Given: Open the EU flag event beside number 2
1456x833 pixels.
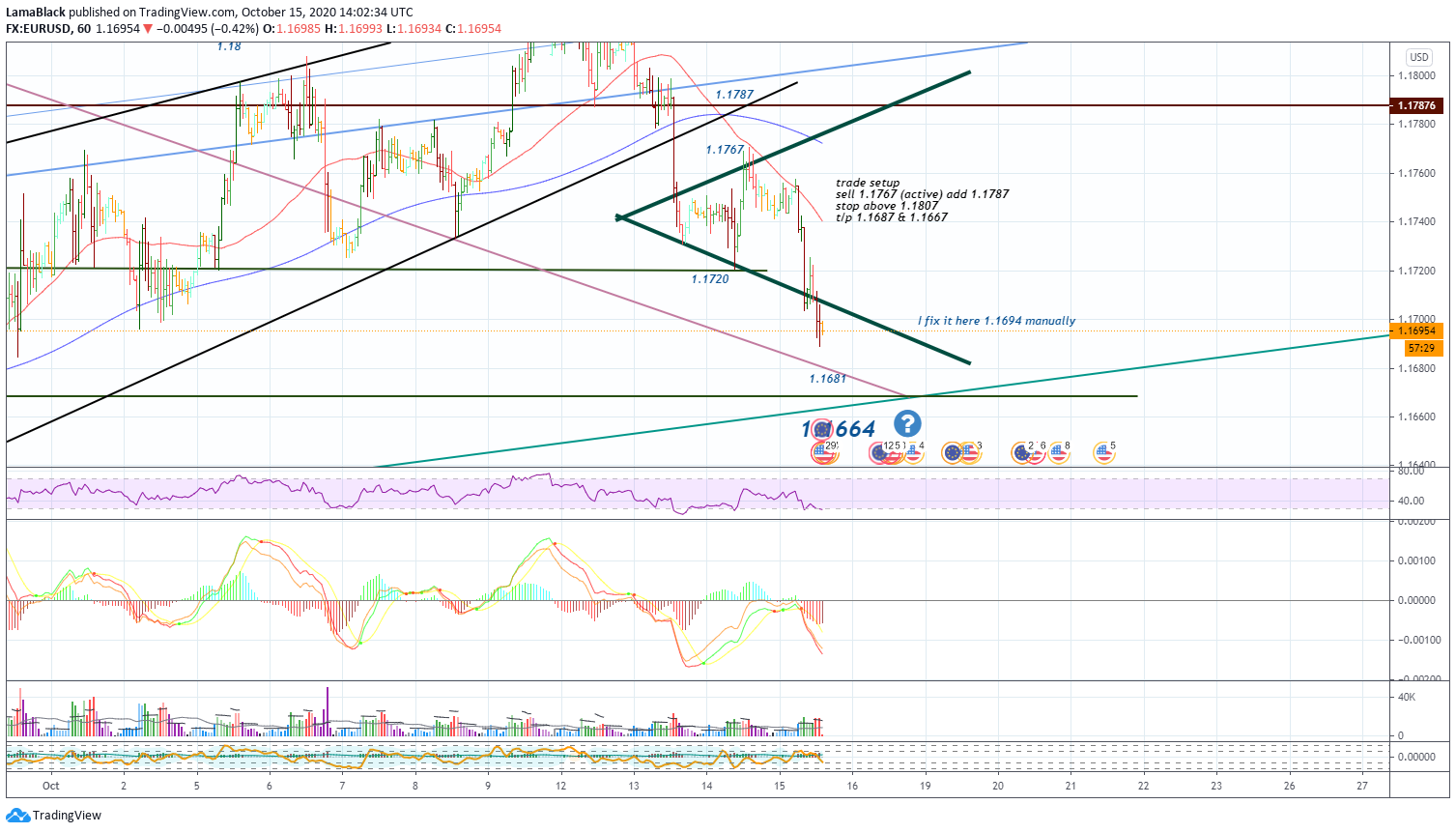Looking at the screenshot, I should tap(1021, 451).
